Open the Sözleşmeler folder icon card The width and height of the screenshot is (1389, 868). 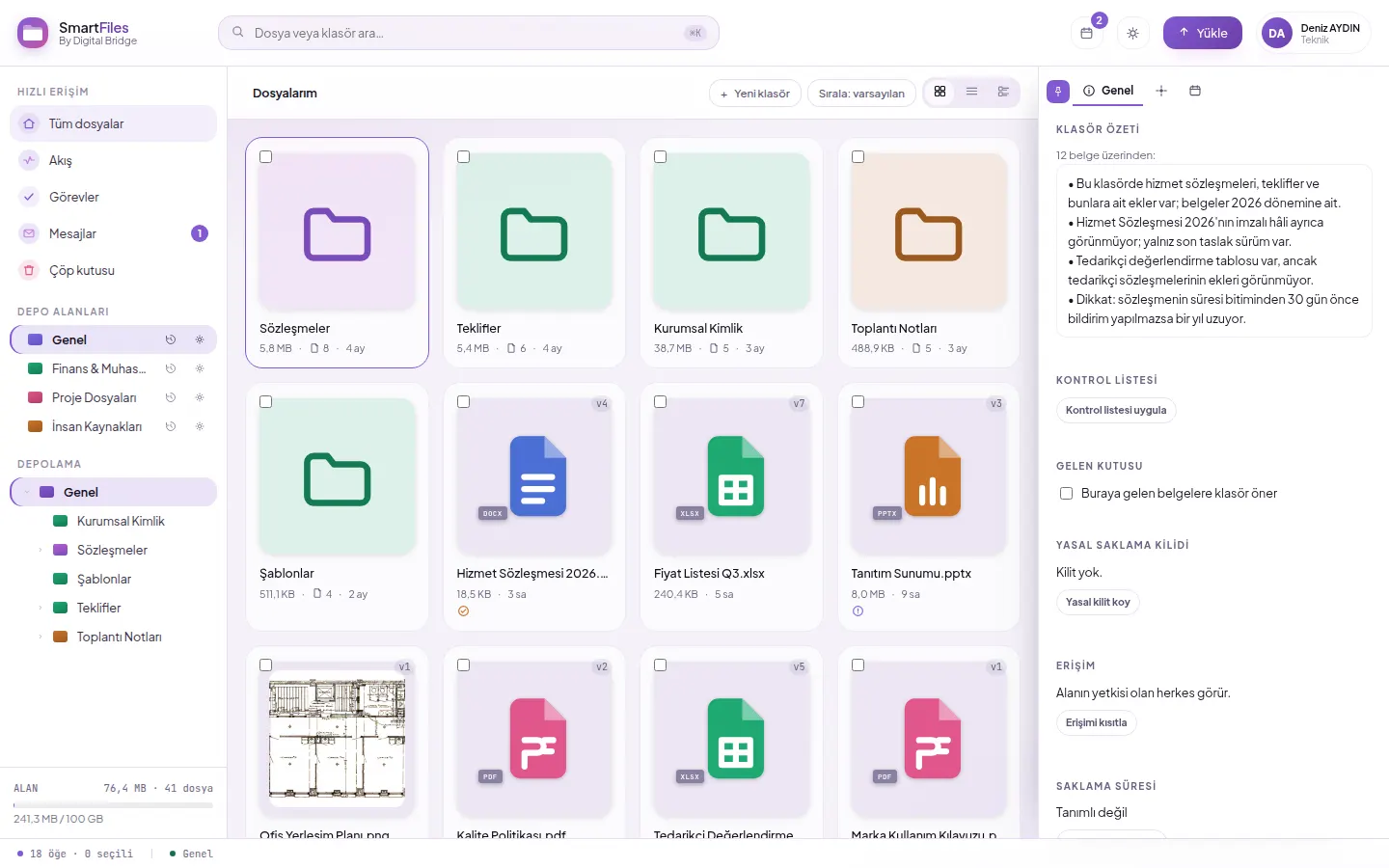pyautogui.click(x=337, y=232)
